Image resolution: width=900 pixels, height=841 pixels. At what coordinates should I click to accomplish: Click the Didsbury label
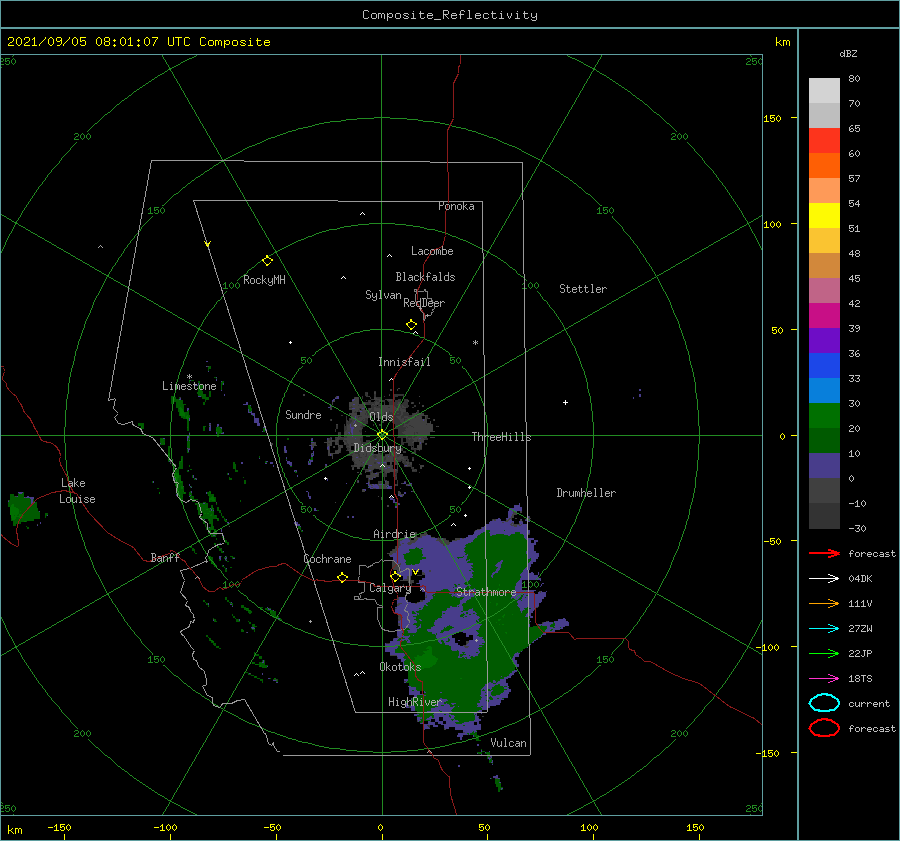pyautogui.click(x=377, y=448)
